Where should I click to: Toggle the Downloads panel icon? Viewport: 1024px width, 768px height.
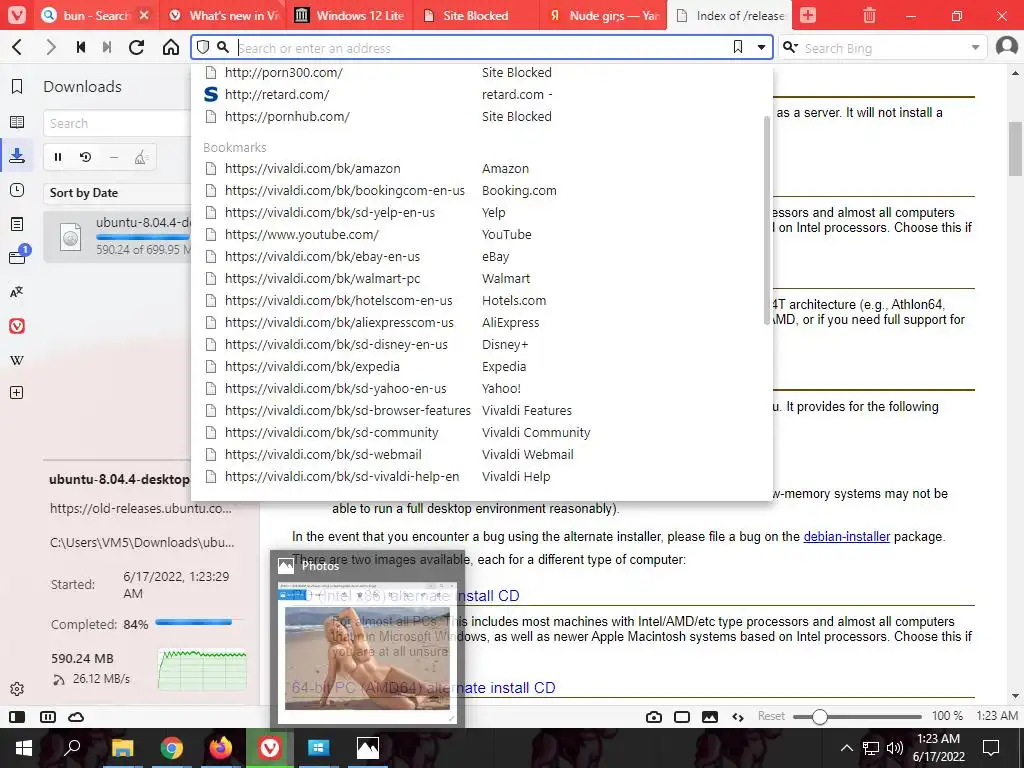(x=17, y=155)
